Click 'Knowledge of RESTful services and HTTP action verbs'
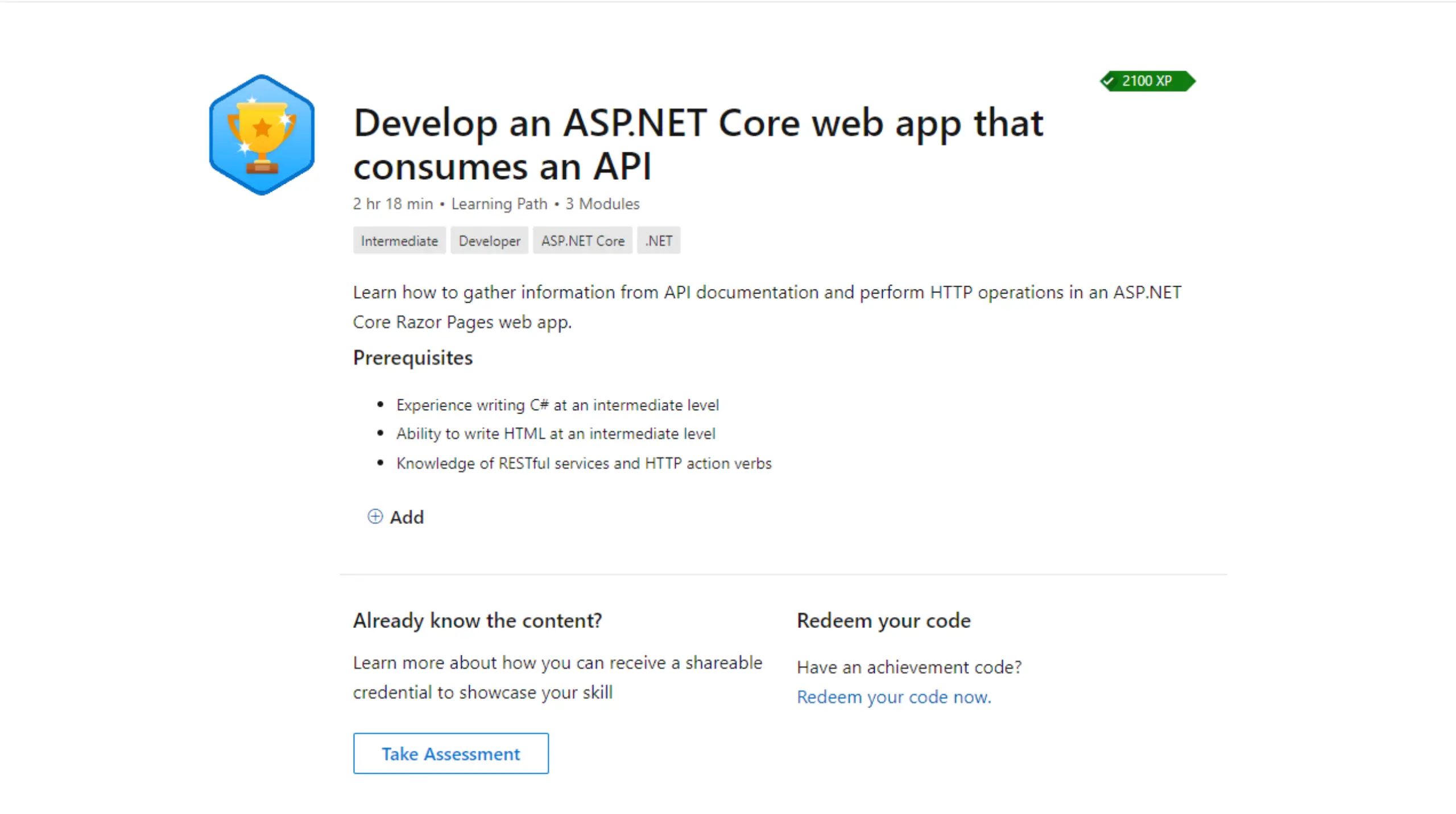This screenshot has width=1456, height=814. [x=584, y=463]
